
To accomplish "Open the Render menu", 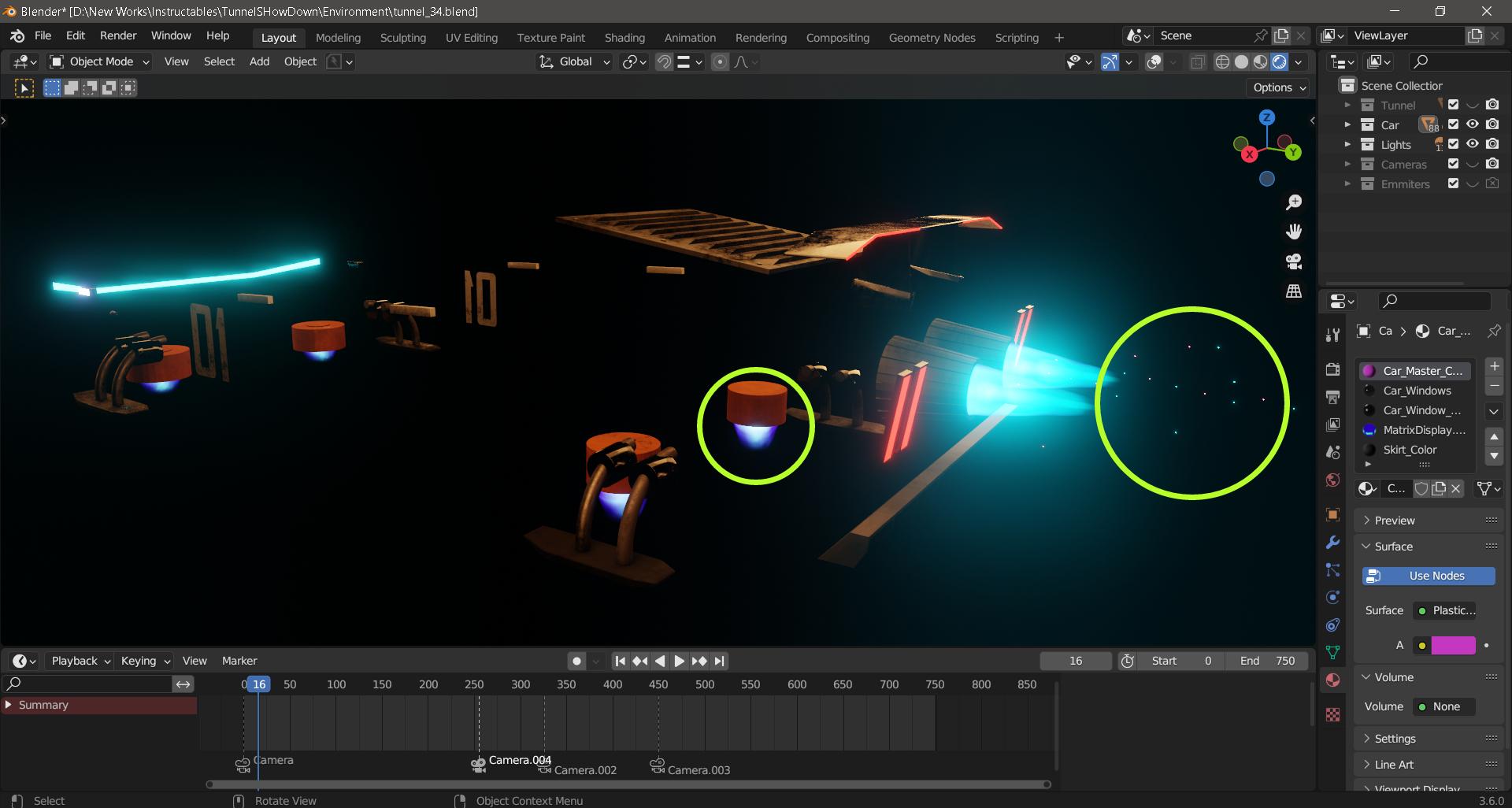I will (x=118, y=35).
